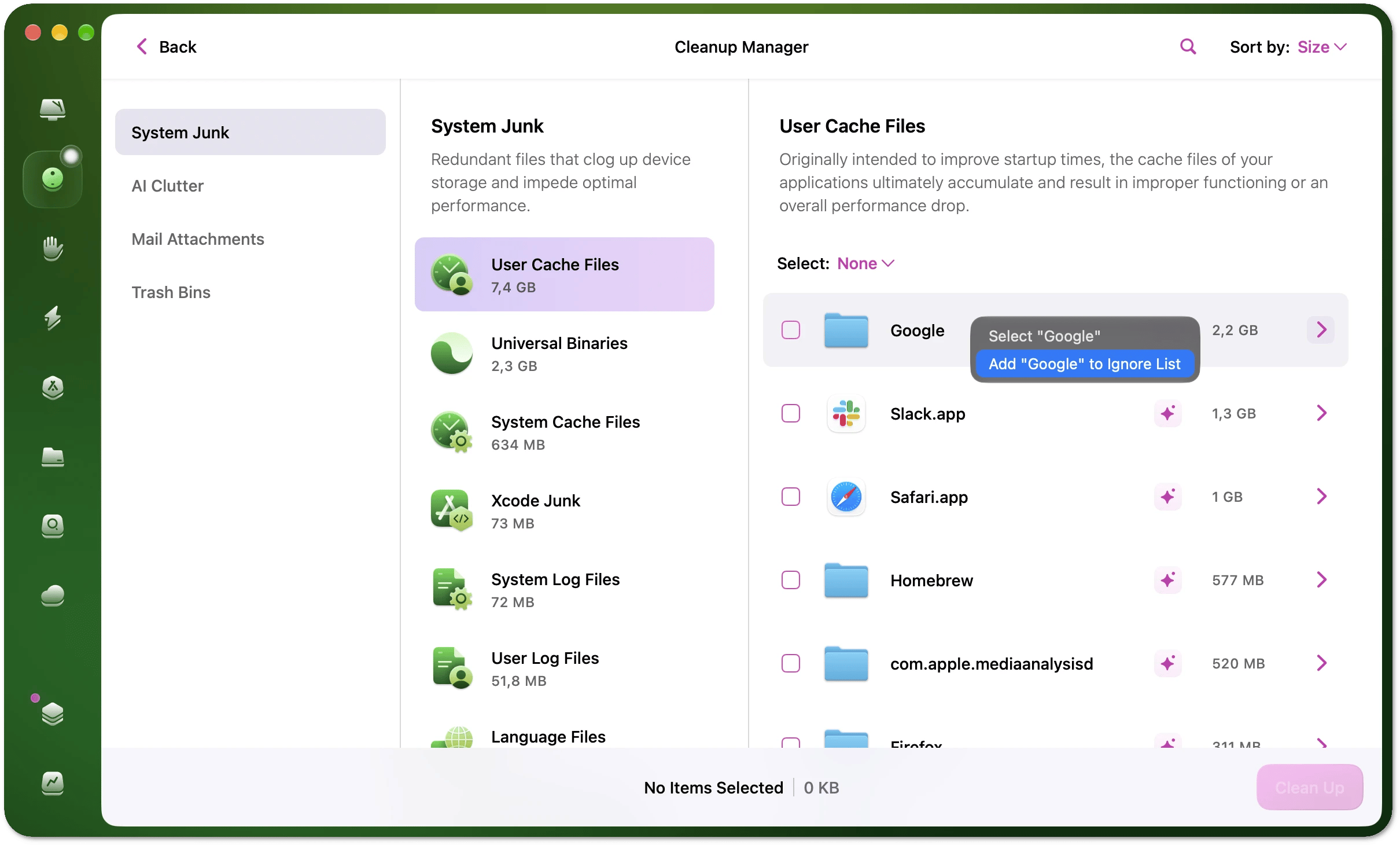Switch to the AI Clutter section
The width and height of the screenshot is (1400, 845).
click(x=250, y=186)
